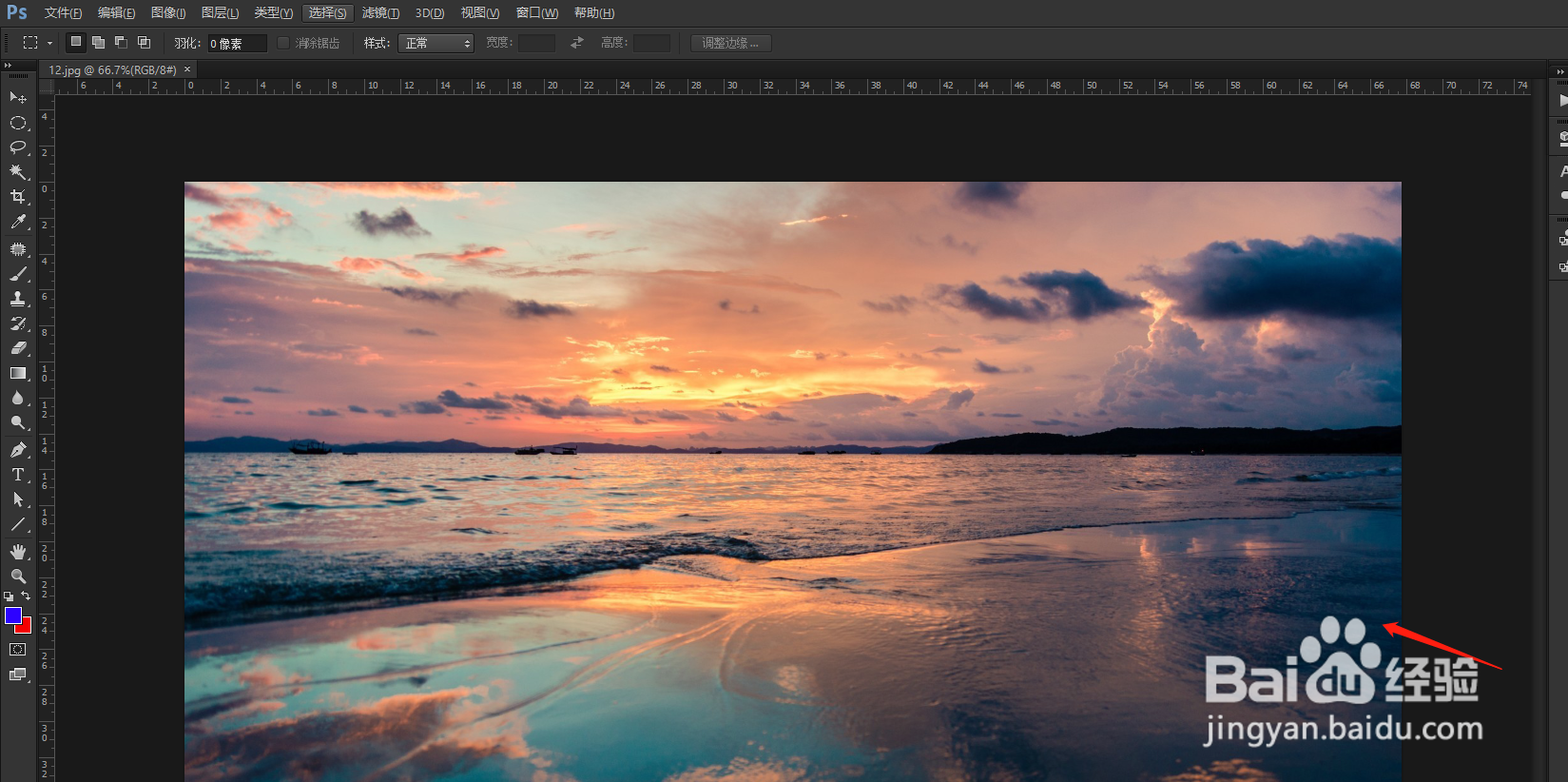Choose Intersect with Selection mode
The image size is (1568, 782).
click(x=144, y=42)
